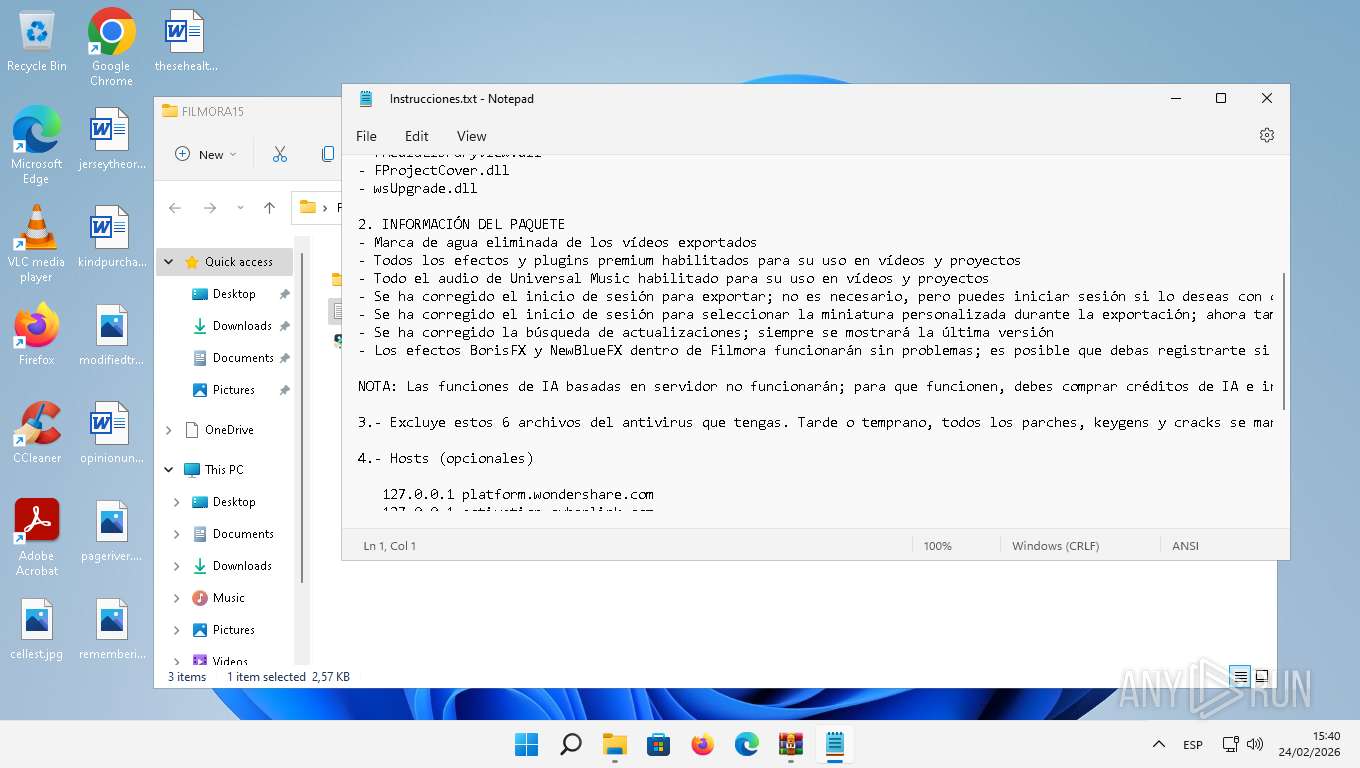
Task: Expand Documents under This PC
Action: tap(177, 534)
